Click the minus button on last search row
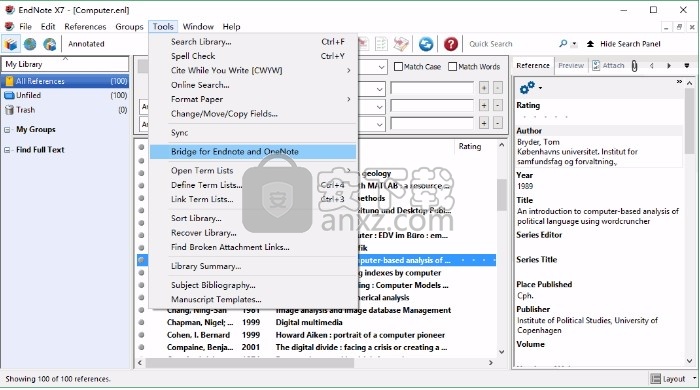The image size is (700, 390). pos(498,123)
